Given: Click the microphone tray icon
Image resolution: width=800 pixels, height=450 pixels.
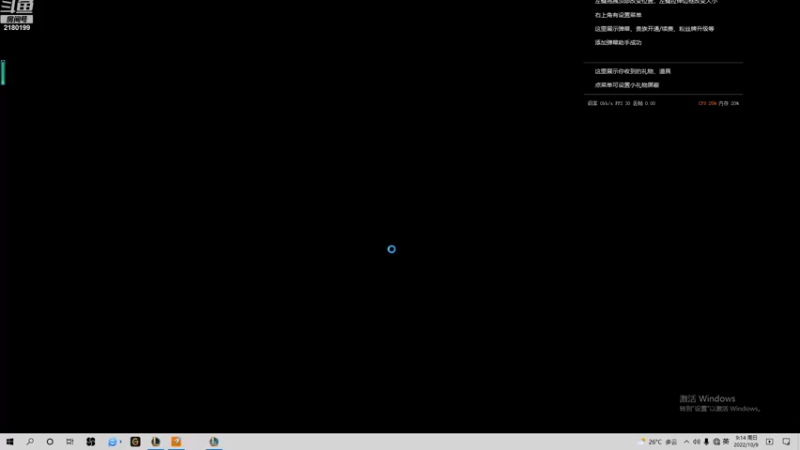Looking at the screenshot, I should click(x=706, y=442).
